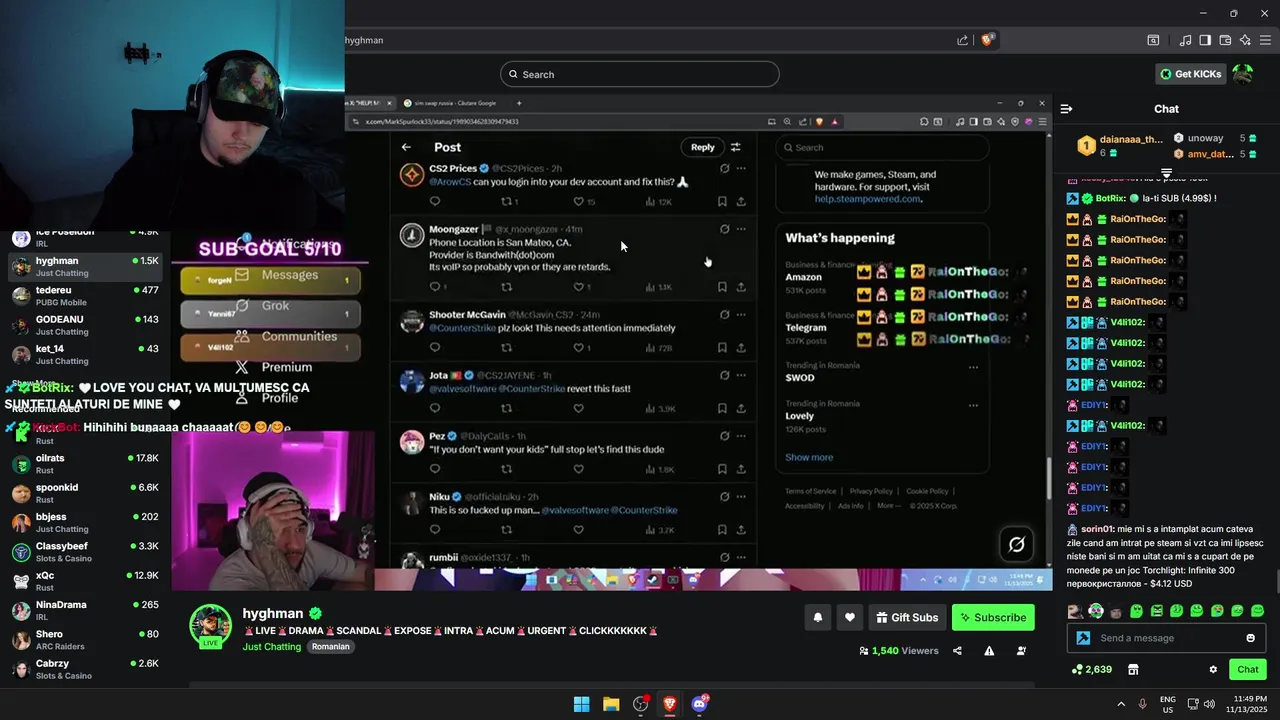1280x720 pixels.
Task: Click daianaaa_th top gifter in chat header
Action: click(1131, 139)
